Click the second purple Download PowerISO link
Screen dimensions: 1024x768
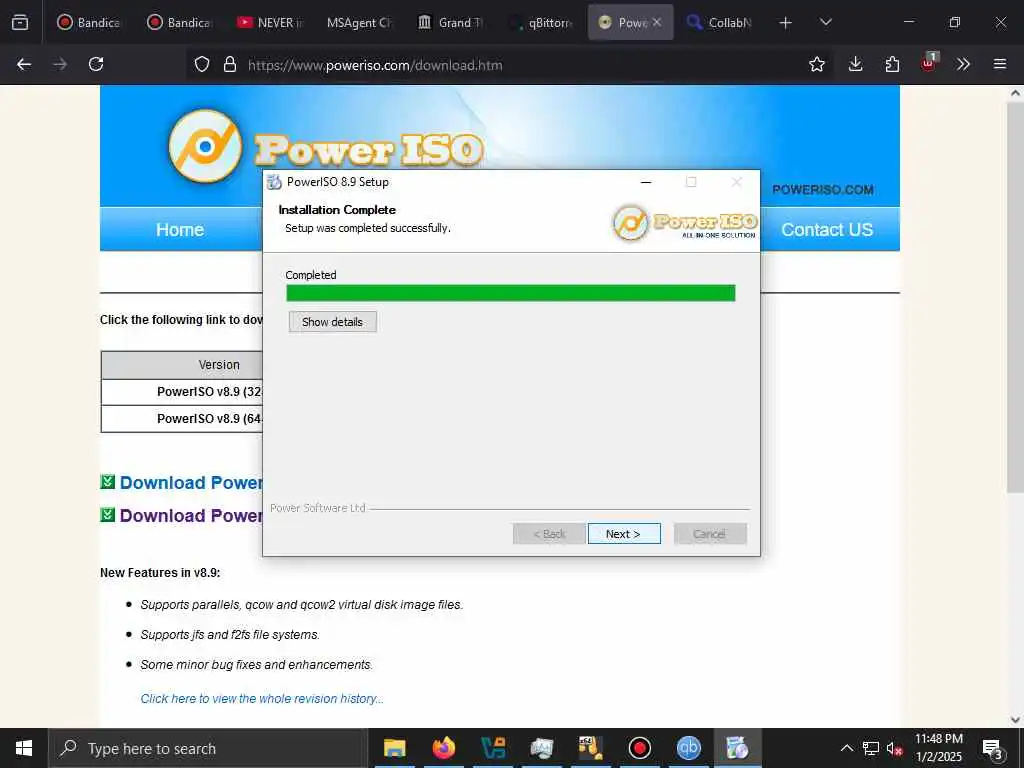click(x=191, y=515)
